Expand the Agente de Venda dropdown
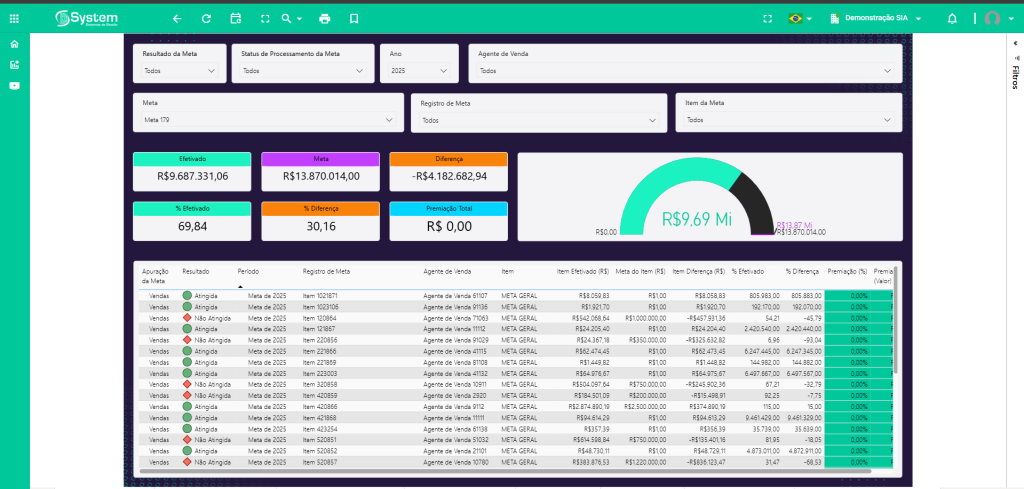 pyautogui.click(x=685, y=71)
